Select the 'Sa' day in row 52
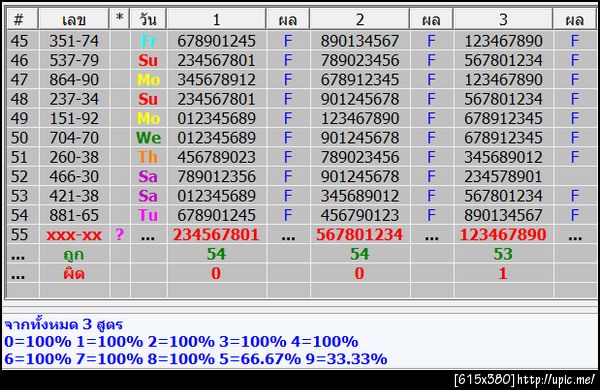The height and width of the screenshot is (390, 600). click(x=148, y=176)
